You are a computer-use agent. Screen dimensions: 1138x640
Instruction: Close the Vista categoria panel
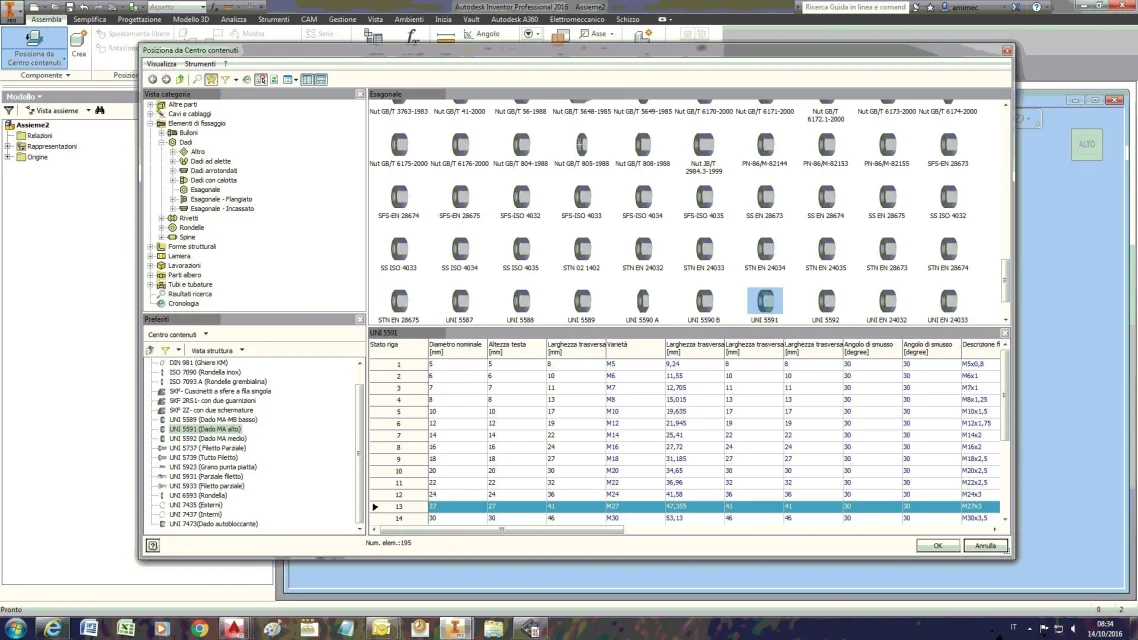pos(360,94)
